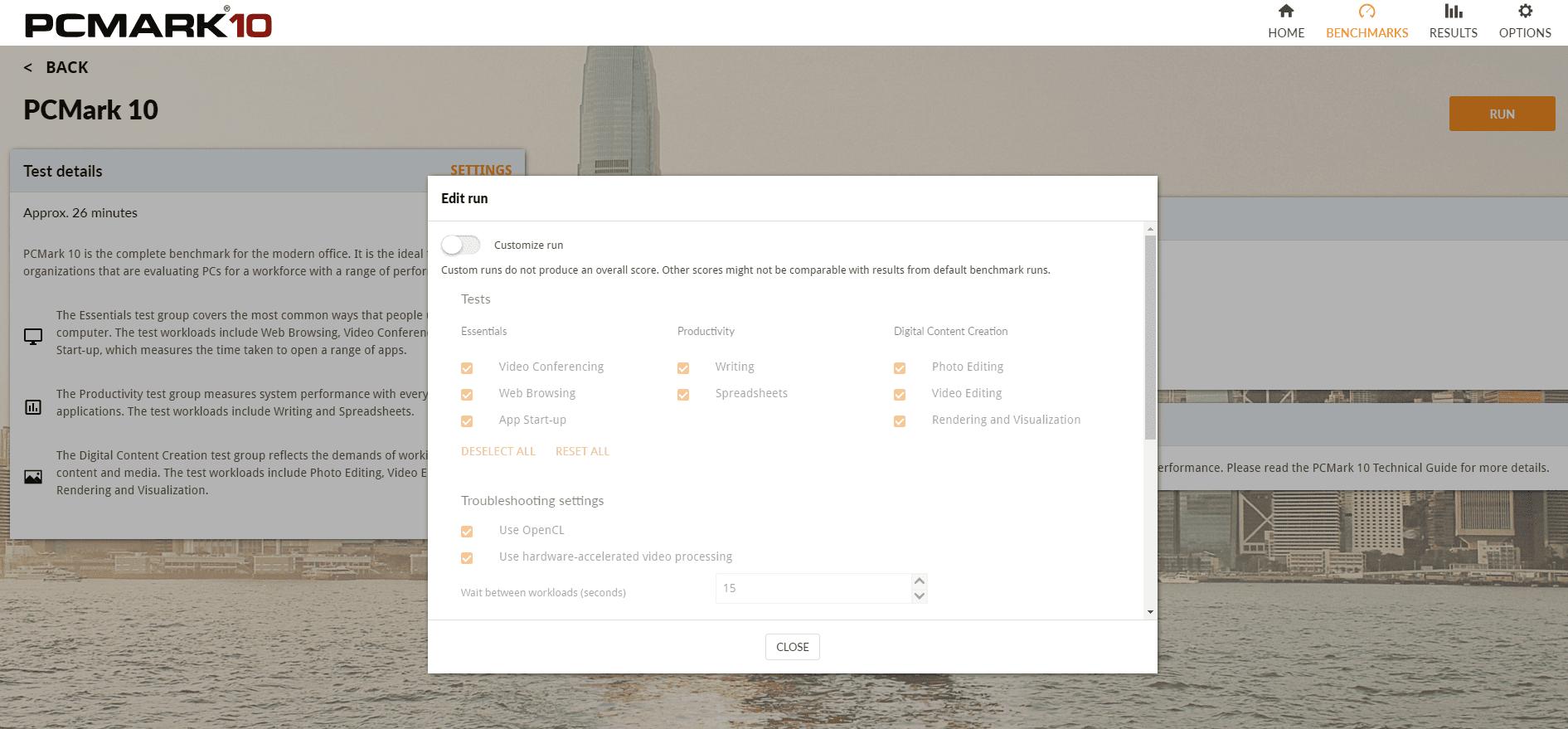Image resolution: width=1568 pixels, height=729 pixels.
Task: Click the DESELECT ALL link
Action: pos(498,451)
